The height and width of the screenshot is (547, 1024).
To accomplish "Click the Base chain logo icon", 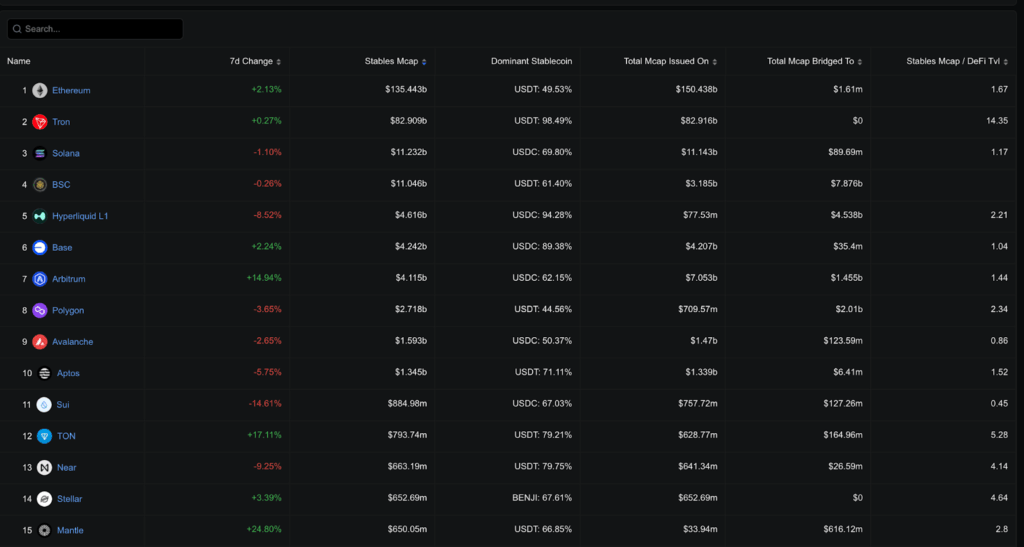I will coord(40,247).
